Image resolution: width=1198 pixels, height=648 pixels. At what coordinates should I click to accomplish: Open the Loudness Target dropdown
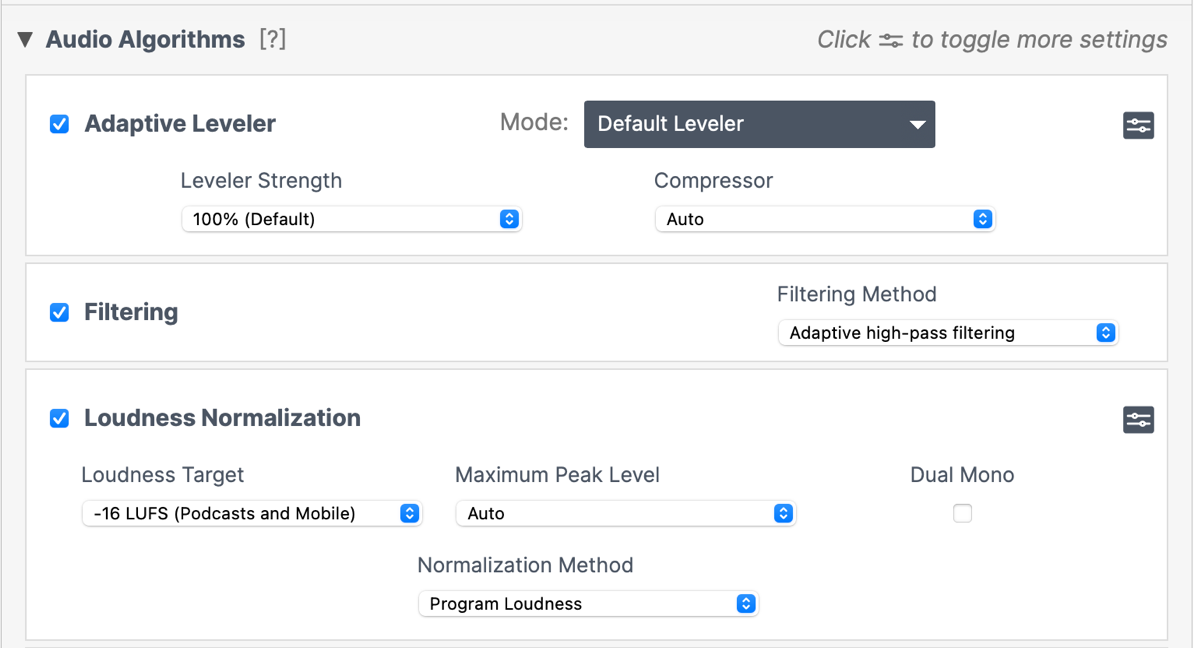coord(251,513)
